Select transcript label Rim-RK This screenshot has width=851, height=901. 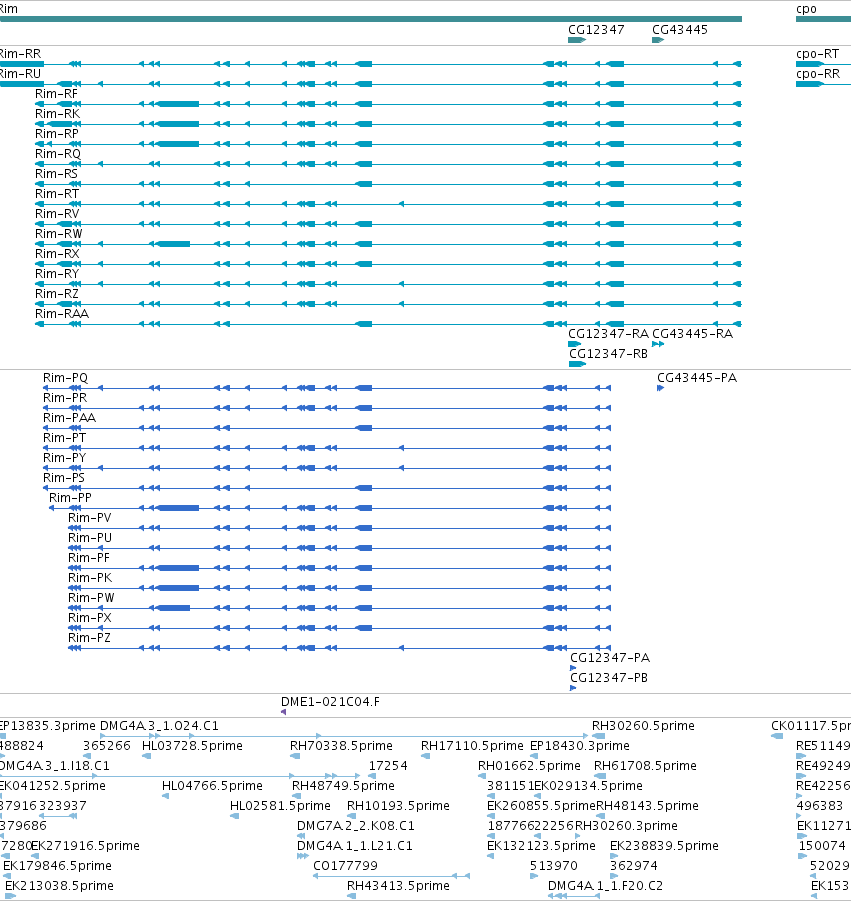pos(57,114)
